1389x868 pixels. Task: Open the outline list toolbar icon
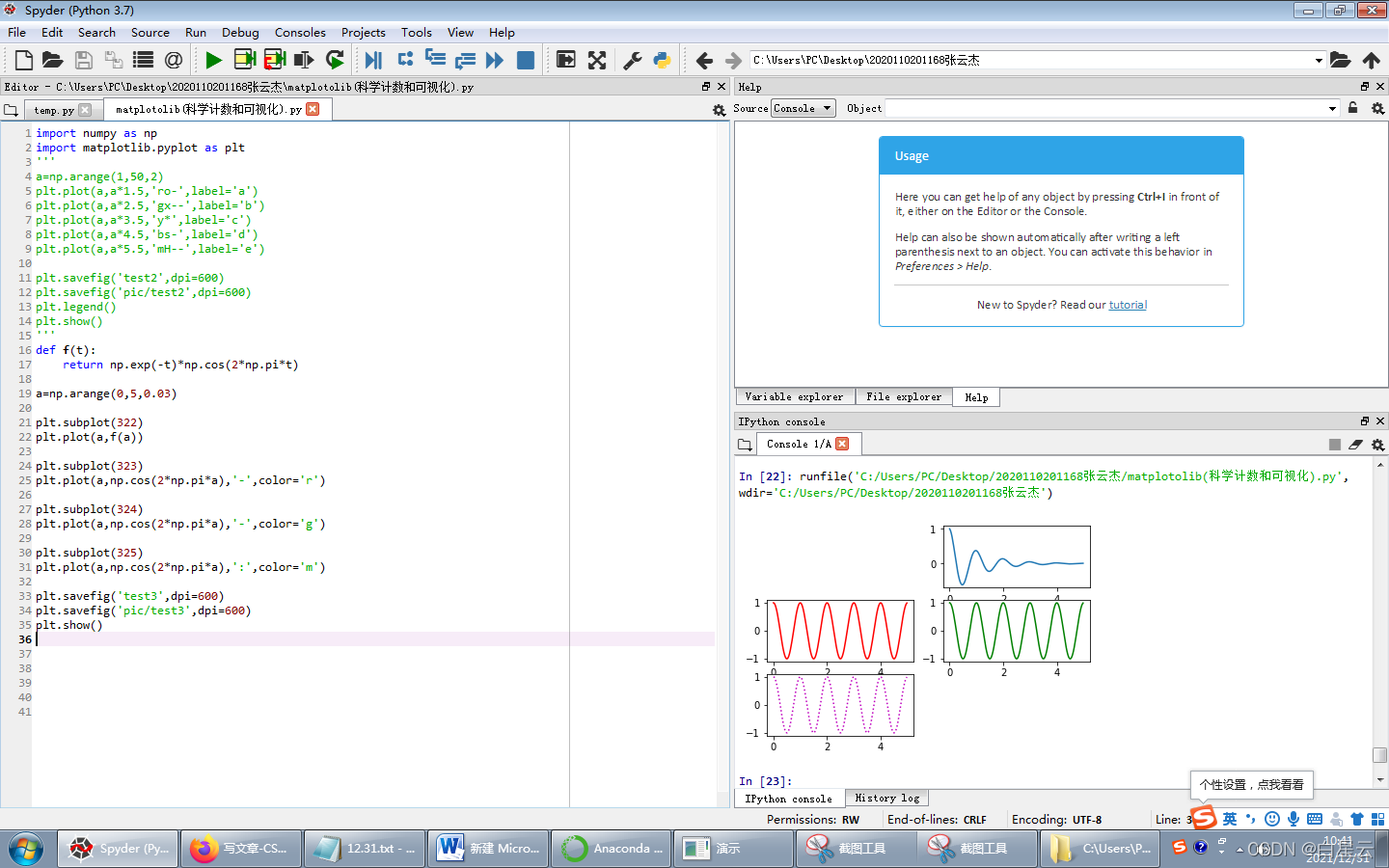pyautogui.click(x=144, y=60)
